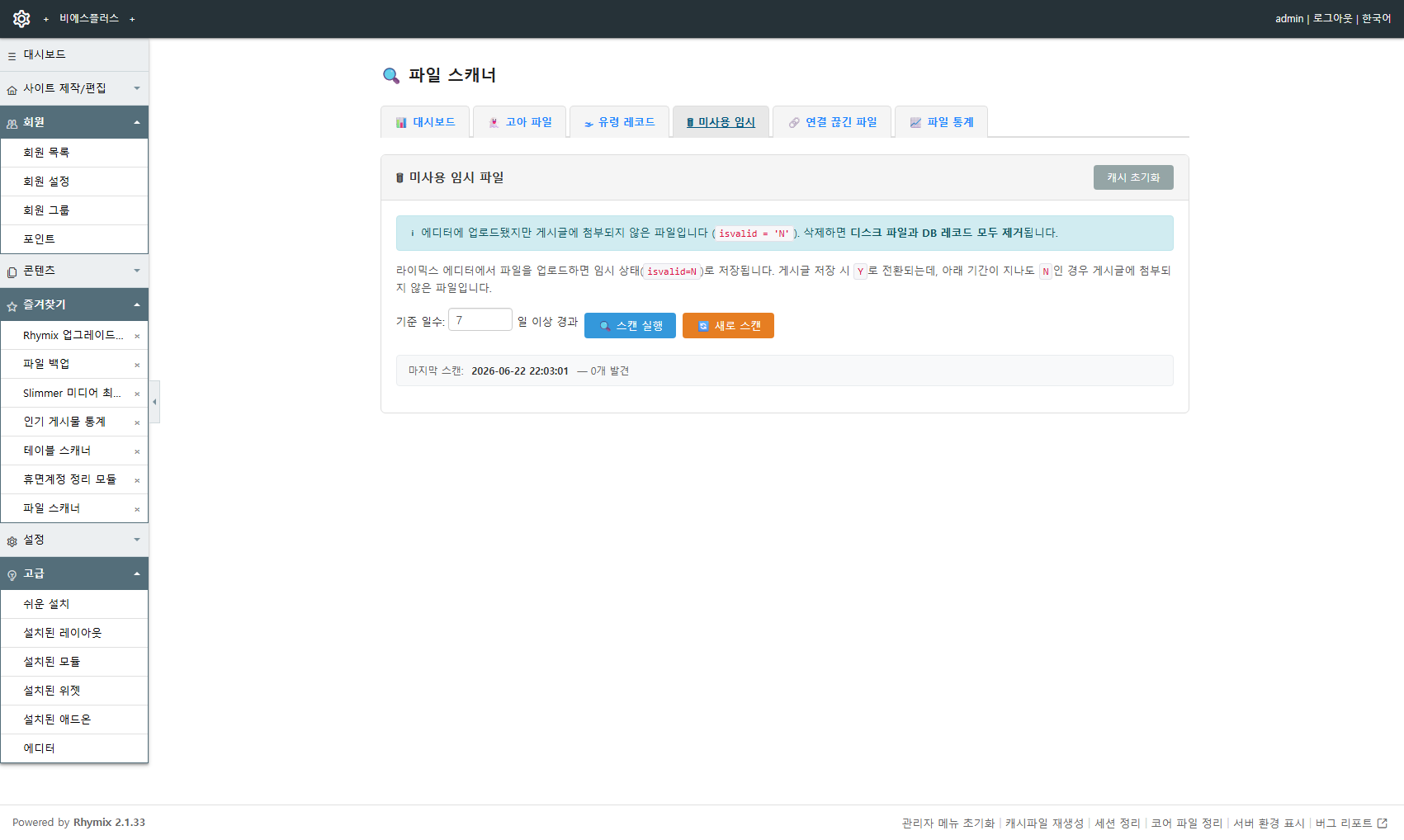
Task: Click 캐시파일 재생성 footer link
Action: (1044, 823)
